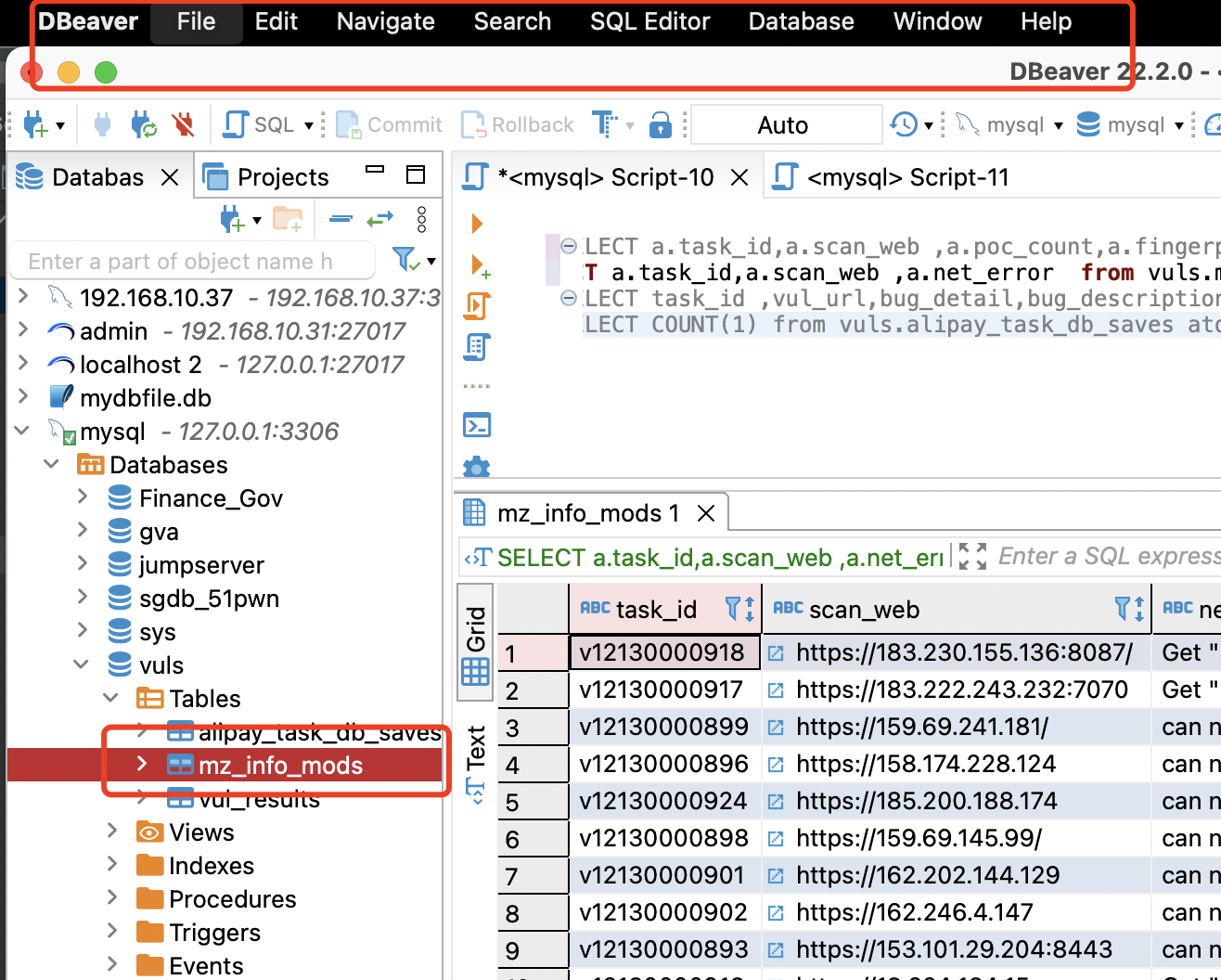Open the active database selector mysql

click(x=1129, y=124)
